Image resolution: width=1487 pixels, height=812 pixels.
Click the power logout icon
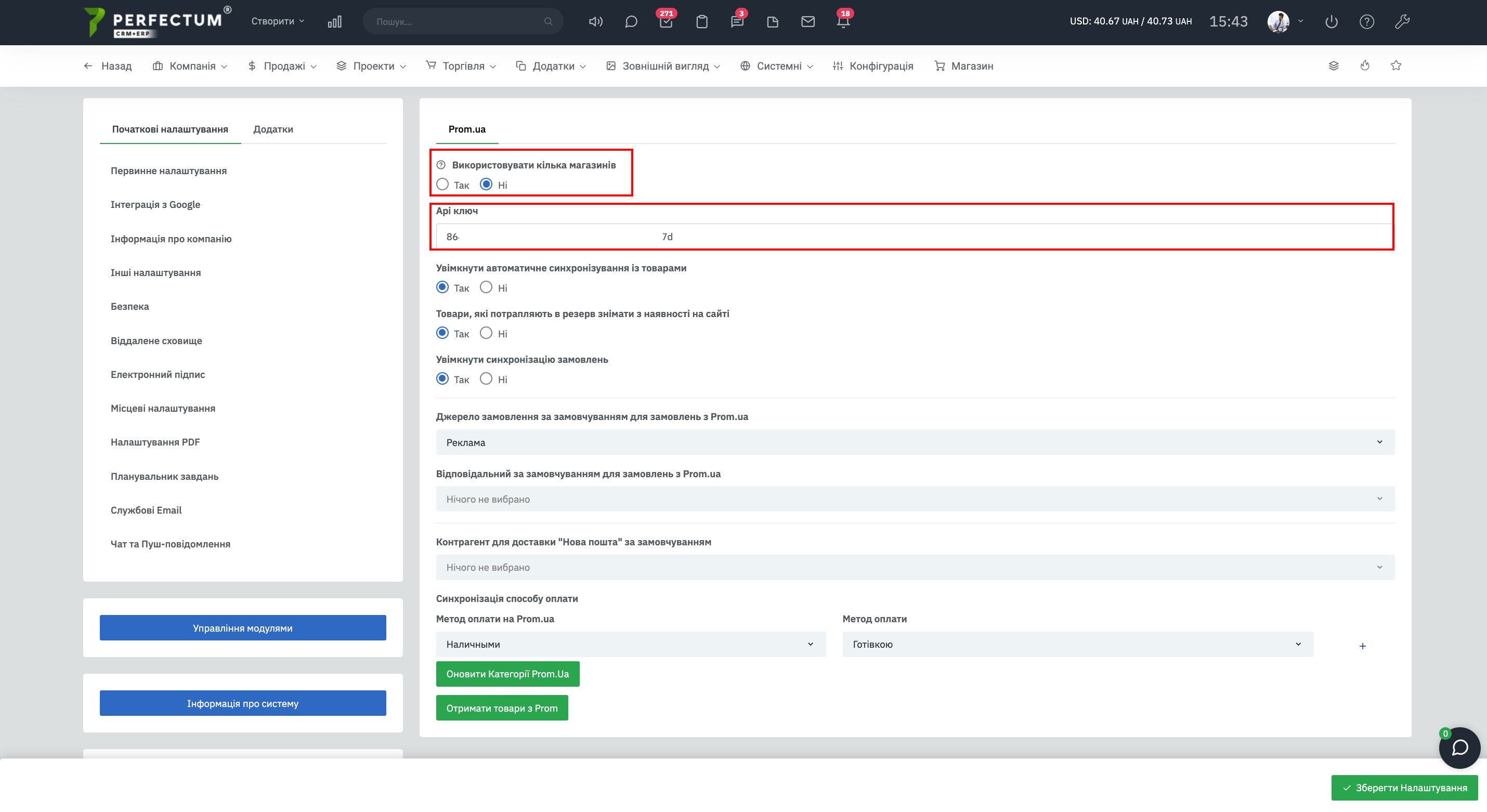[1331, 22]
